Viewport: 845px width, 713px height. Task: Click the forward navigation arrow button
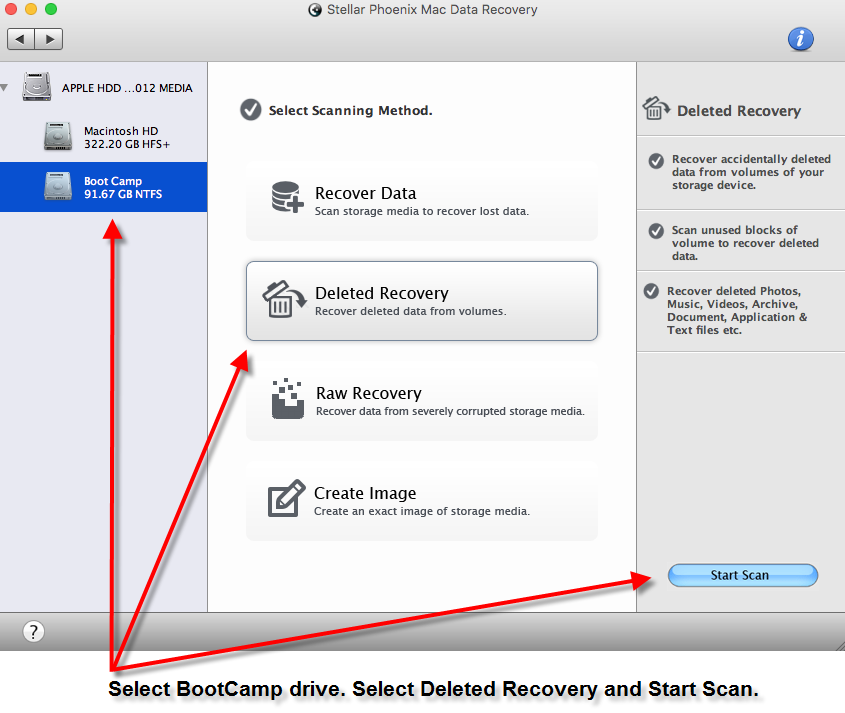pyautogui.click(x=49, y=39)
